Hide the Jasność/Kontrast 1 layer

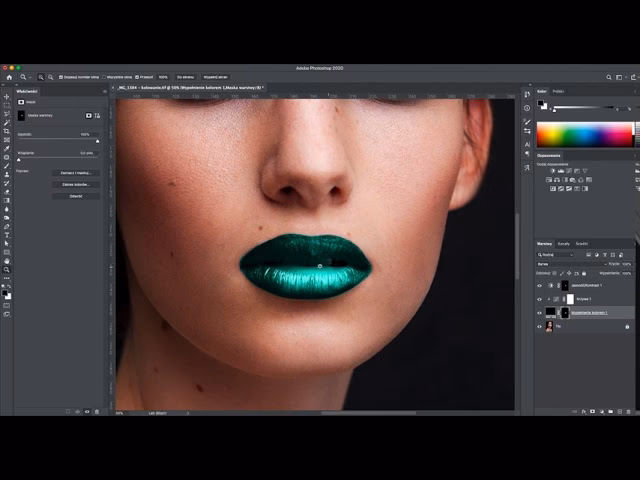click(x=539, y=285)
